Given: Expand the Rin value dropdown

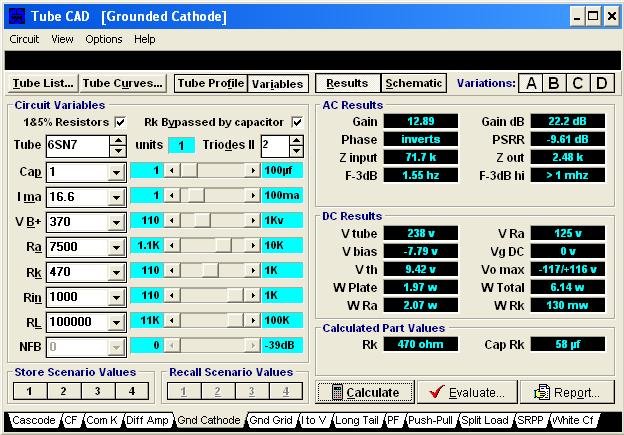Looking at the screenshot, I should point(116,297).
